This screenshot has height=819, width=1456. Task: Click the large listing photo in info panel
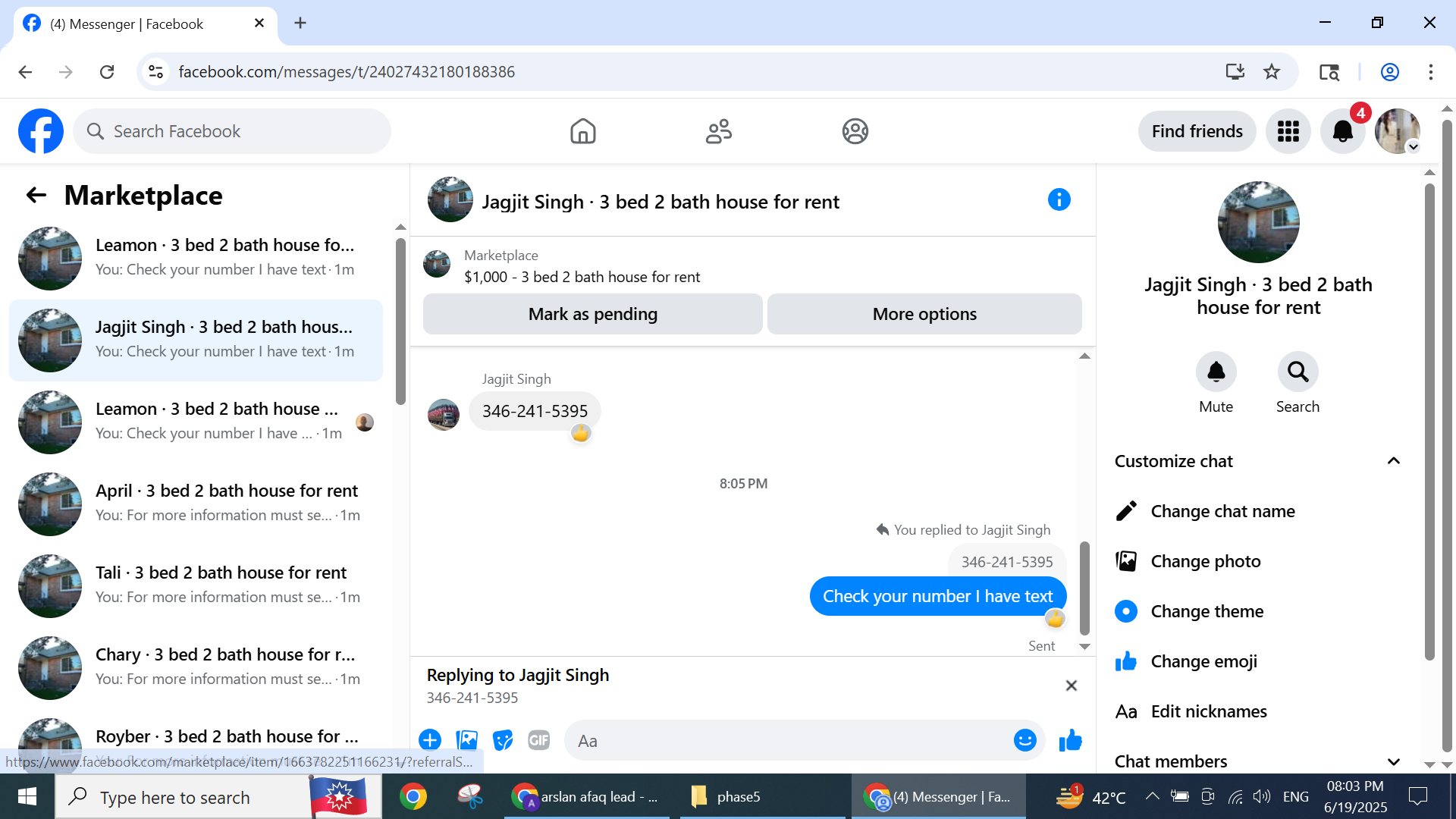tap(1259, 222)
